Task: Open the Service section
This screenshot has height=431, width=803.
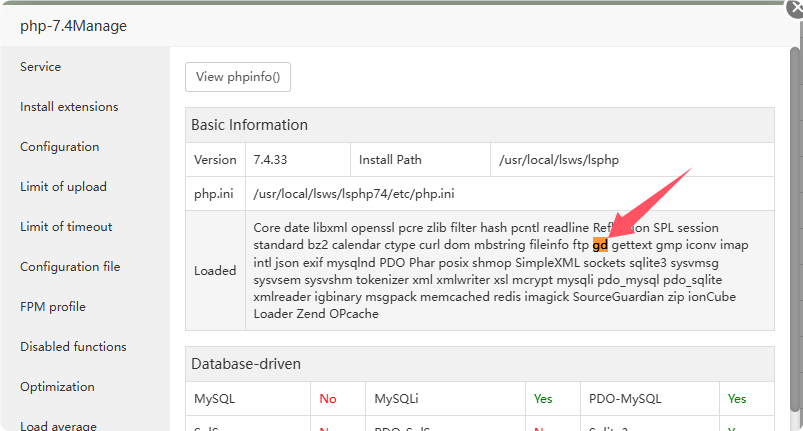Action: click(41, 67)
